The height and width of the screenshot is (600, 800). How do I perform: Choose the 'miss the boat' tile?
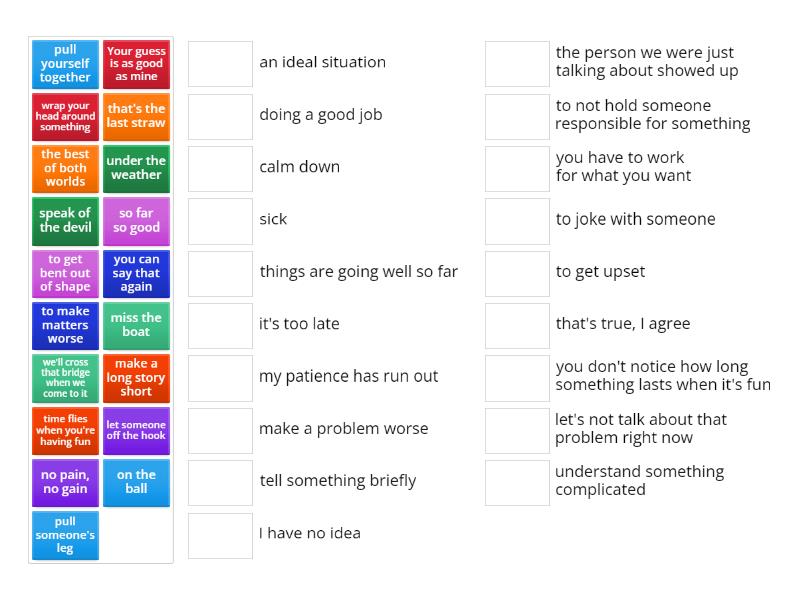coord(137,326)
